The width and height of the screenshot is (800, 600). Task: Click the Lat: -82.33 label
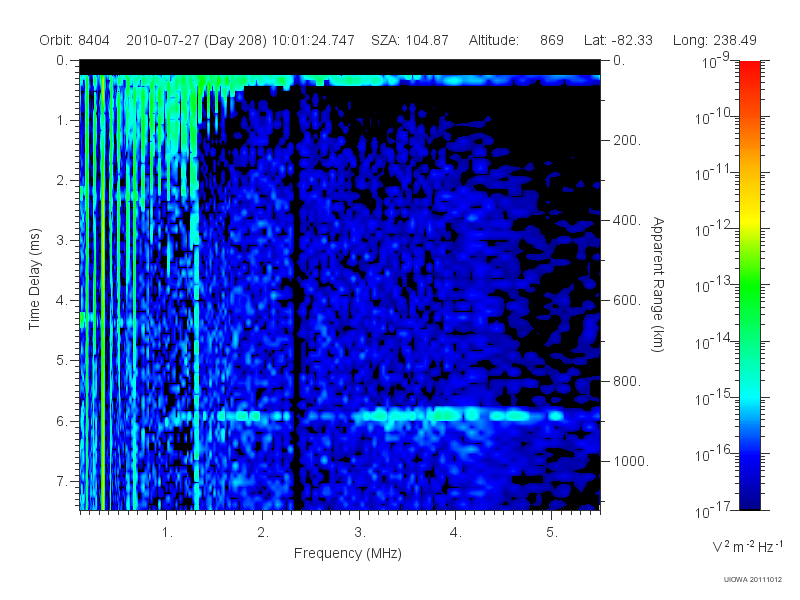click(618, 40)
